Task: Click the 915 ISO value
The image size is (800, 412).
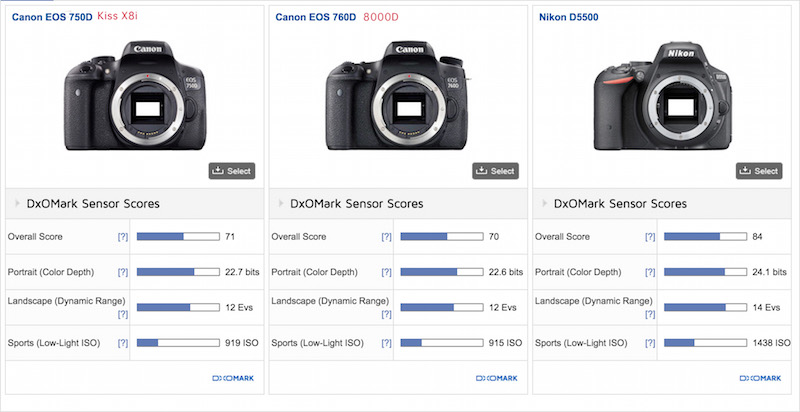Action: pyautogui.click(x=506, y=343)
